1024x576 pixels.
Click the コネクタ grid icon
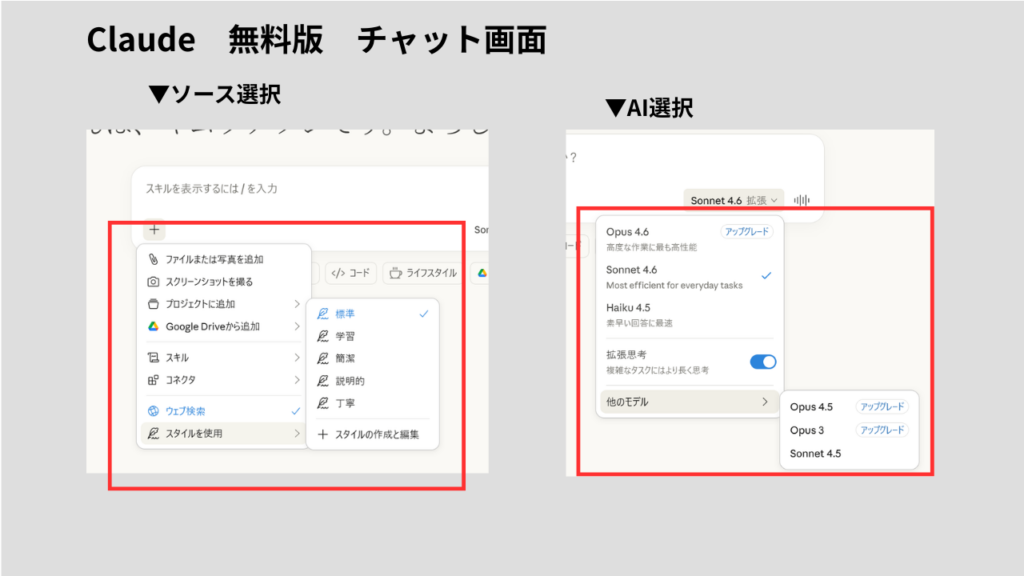tap(154, 380)
